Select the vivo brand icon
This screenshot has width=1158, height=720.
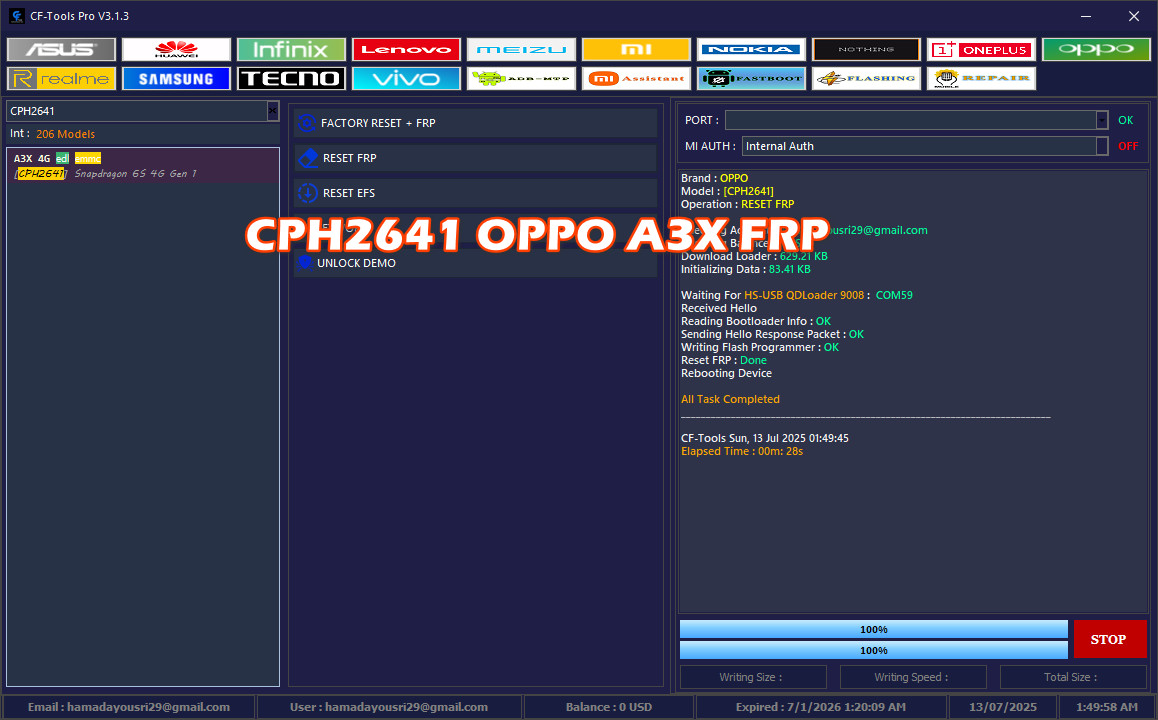coord(406,78)
